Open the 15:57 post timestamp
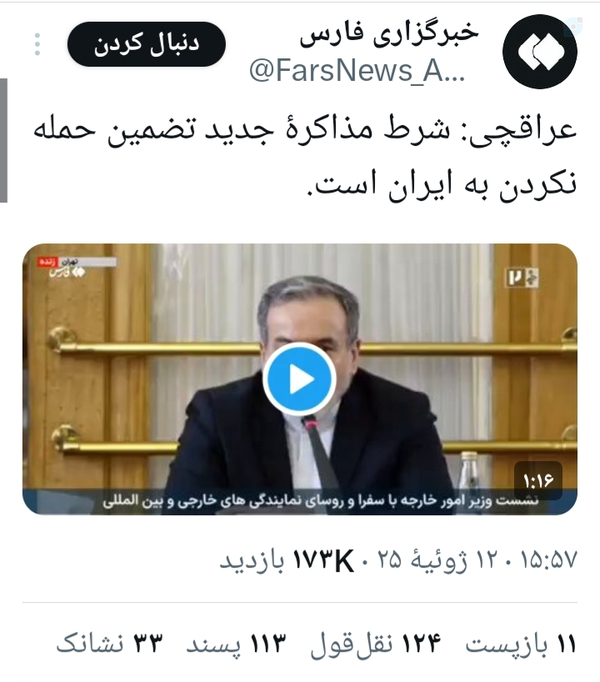The width and height of the screenshot is (600, 682). point(549,560)
